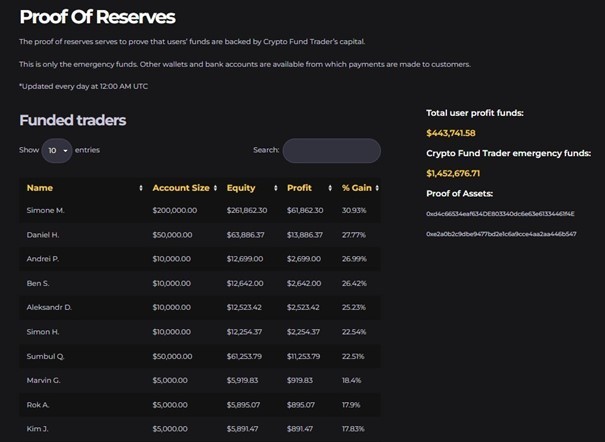Select the Kim J. name cell

click(37, 429)
